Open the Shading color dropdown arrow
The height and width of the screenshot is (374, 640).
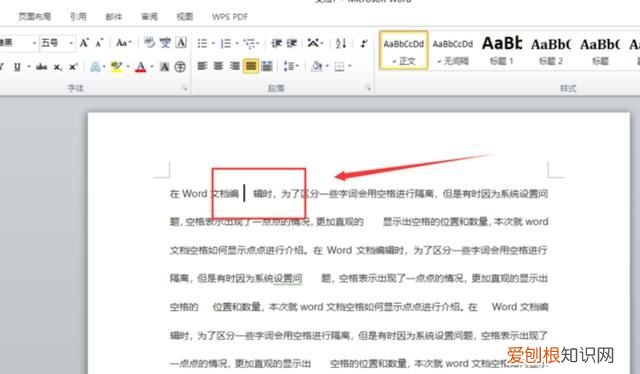pyautogui.click(x=327, y=66)
